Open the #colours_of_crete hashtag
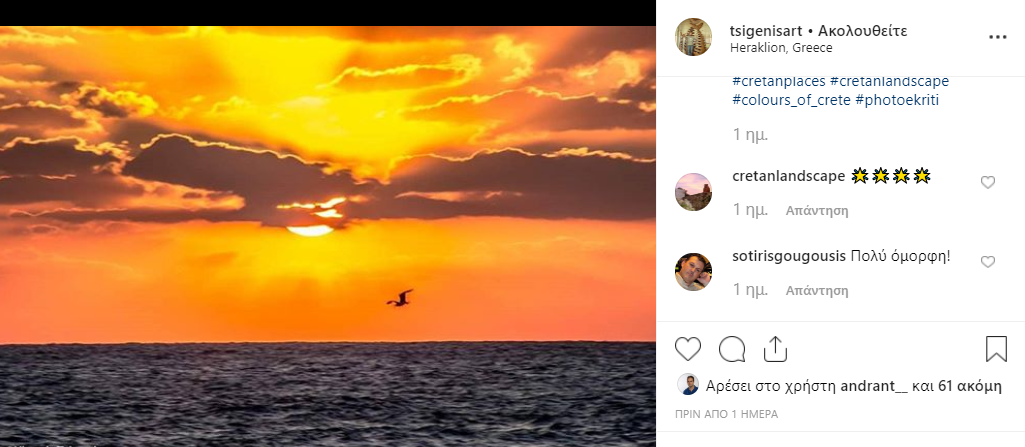1025x447 pixels. coord(792,100)
